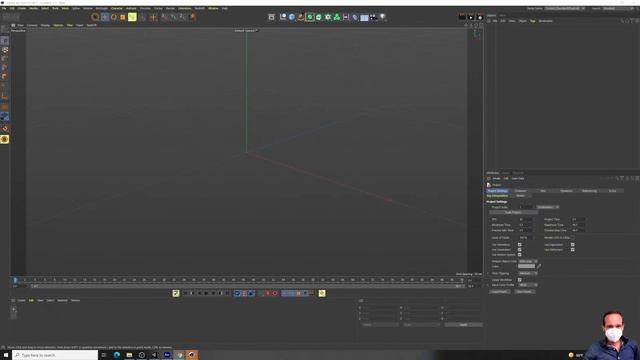Click the green Volume Builder icon
Image resolution: width=640 pixels, height=360 pixels.
[x=337, y=17]
